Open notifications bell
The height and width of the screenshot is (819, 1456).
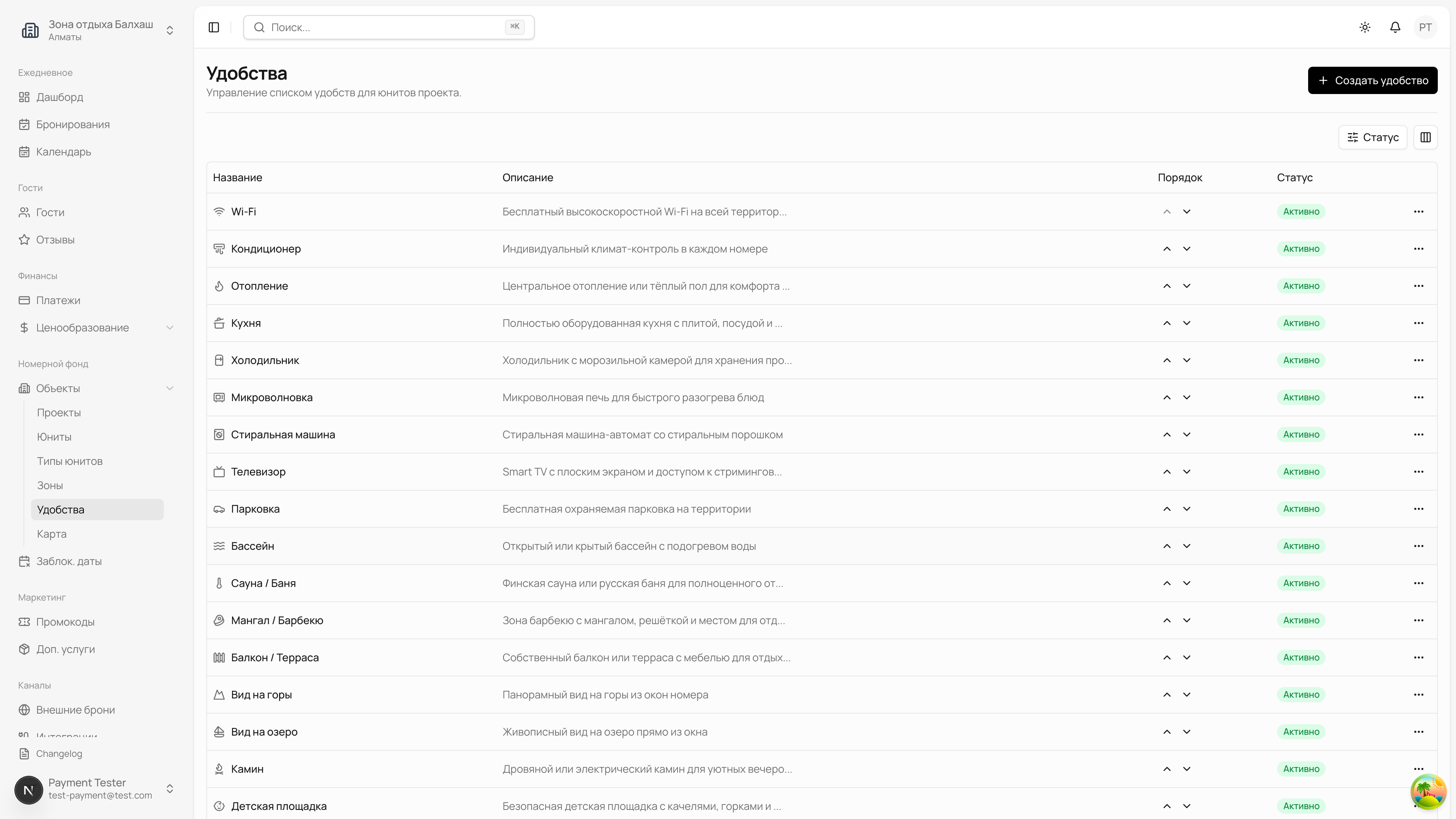pos(1395,27)
